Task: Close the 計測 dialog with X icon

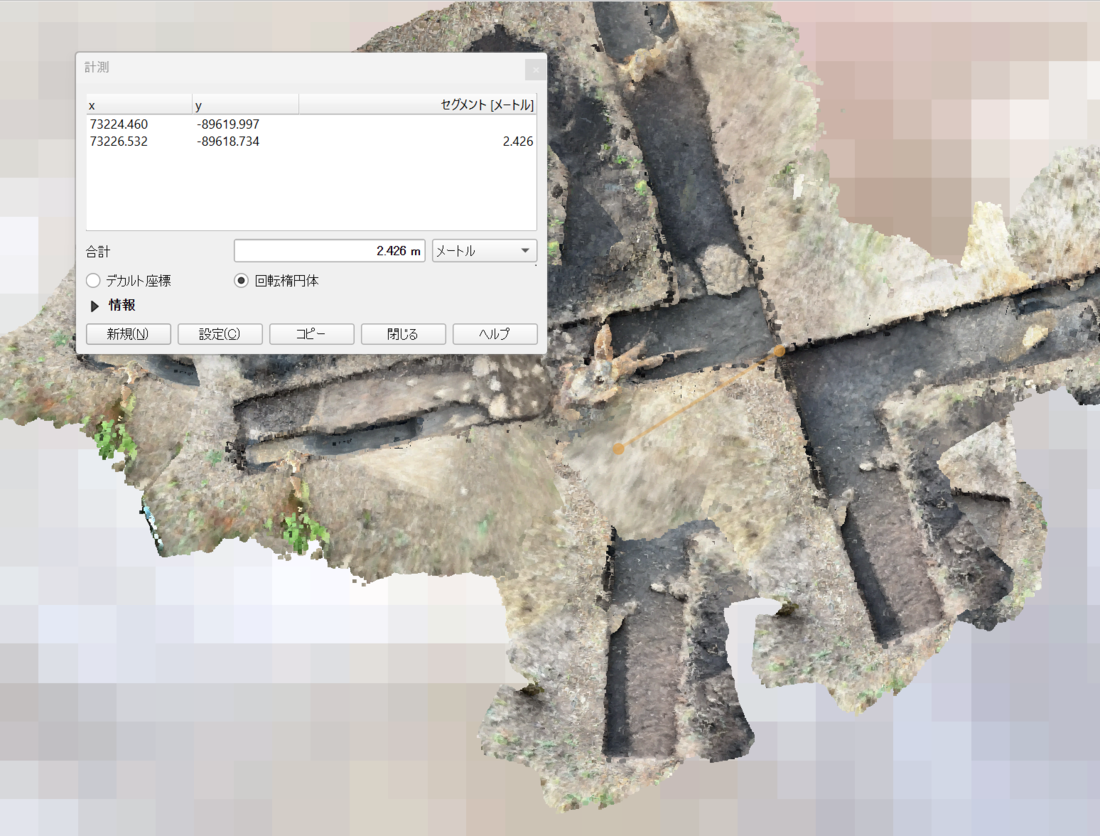Action: coord(535,69)
